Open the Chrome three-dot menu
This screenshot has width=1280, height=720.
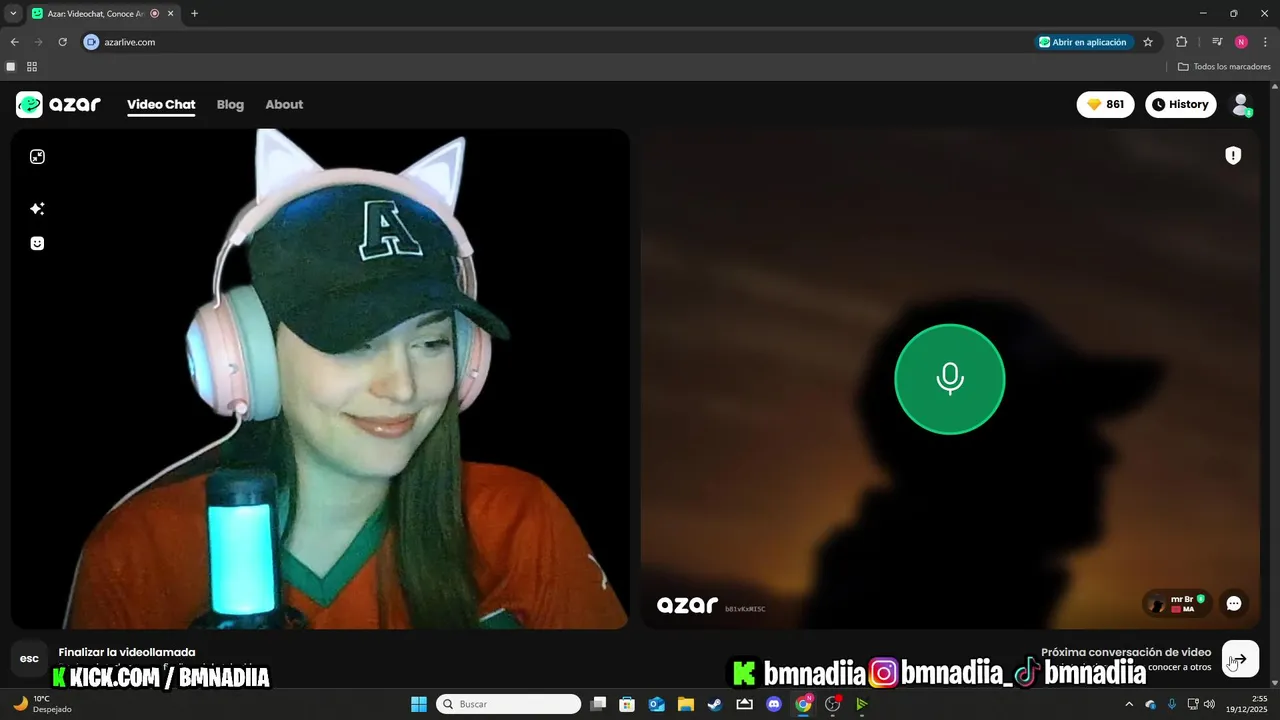pos(1266,42)
